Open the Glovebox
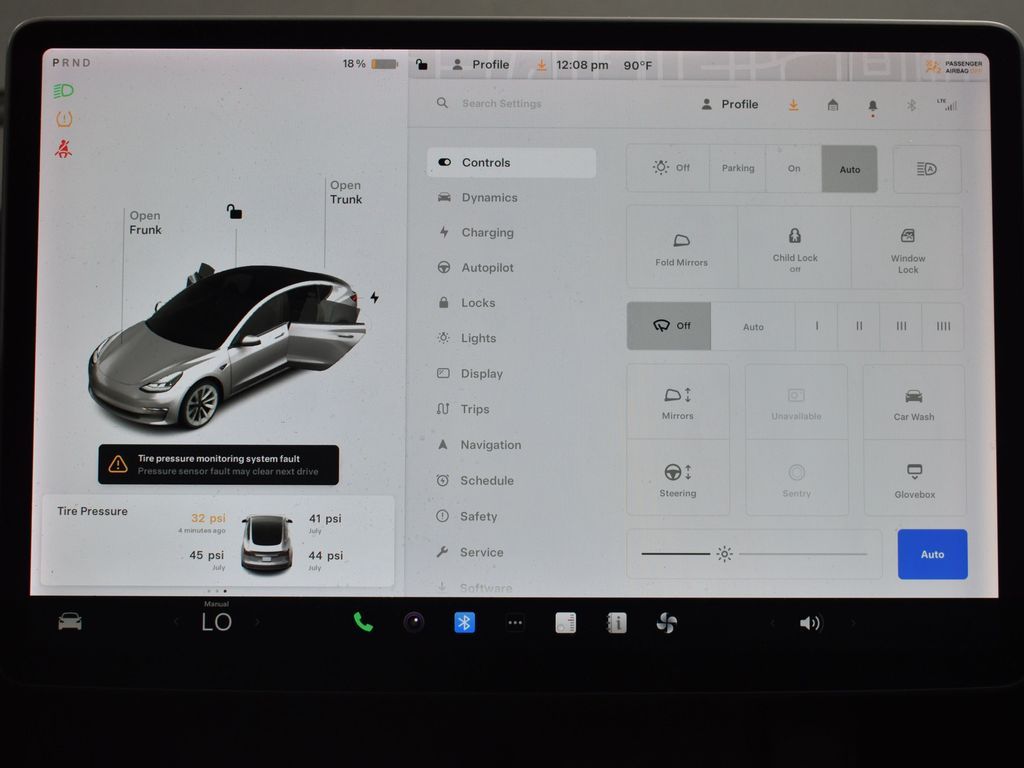The height and width of the screenshot is (768, 1024). point(914,479)
